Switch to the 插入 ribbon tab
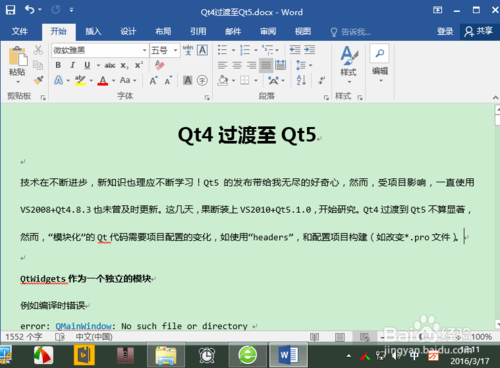 pyautogui.click(x=93, y=32)
